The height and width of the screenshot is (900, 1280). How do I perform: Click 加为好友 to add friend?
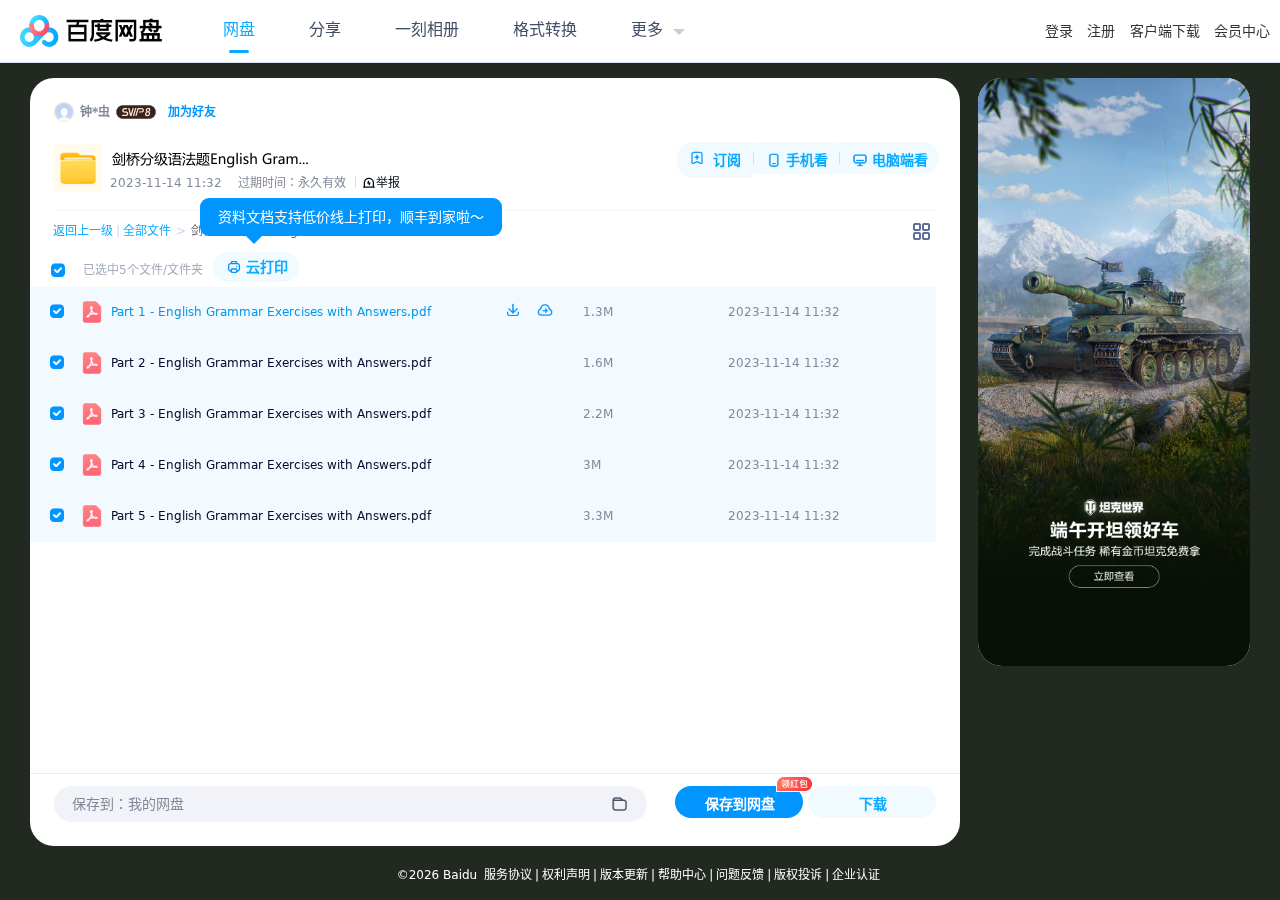click(192, 112)
